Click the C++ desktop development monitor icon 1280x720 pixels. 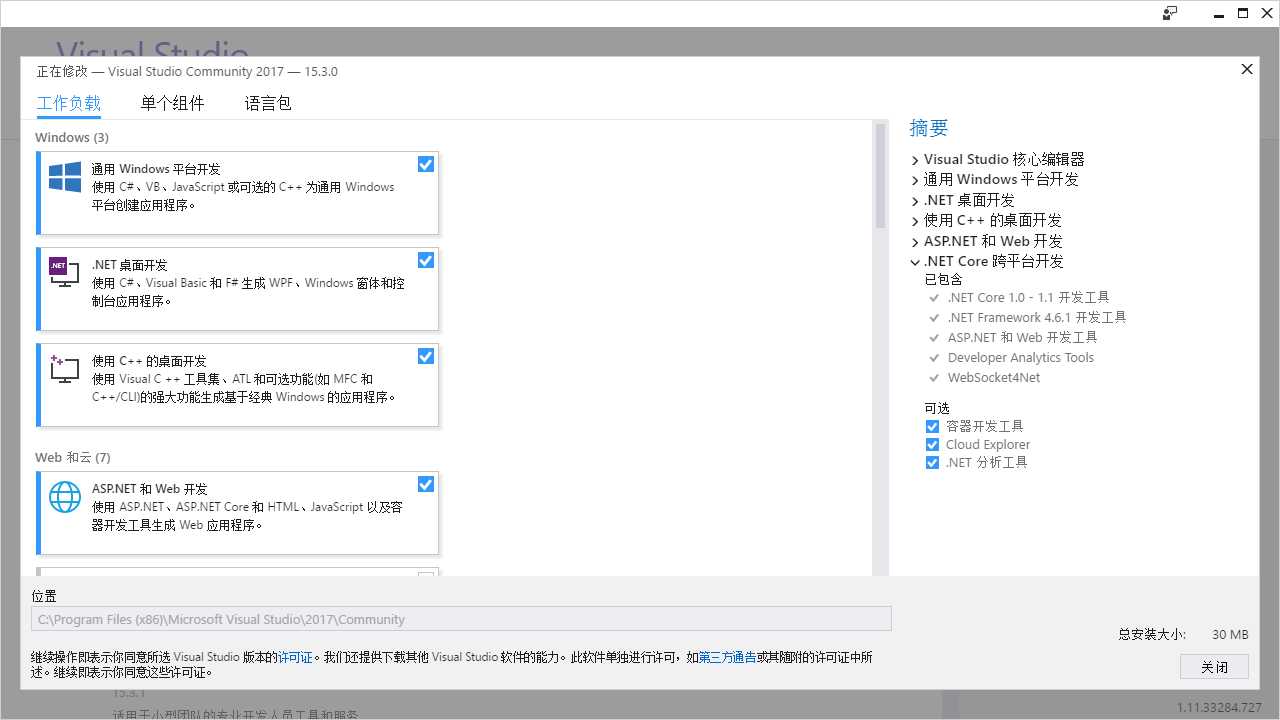click(64, 368)
